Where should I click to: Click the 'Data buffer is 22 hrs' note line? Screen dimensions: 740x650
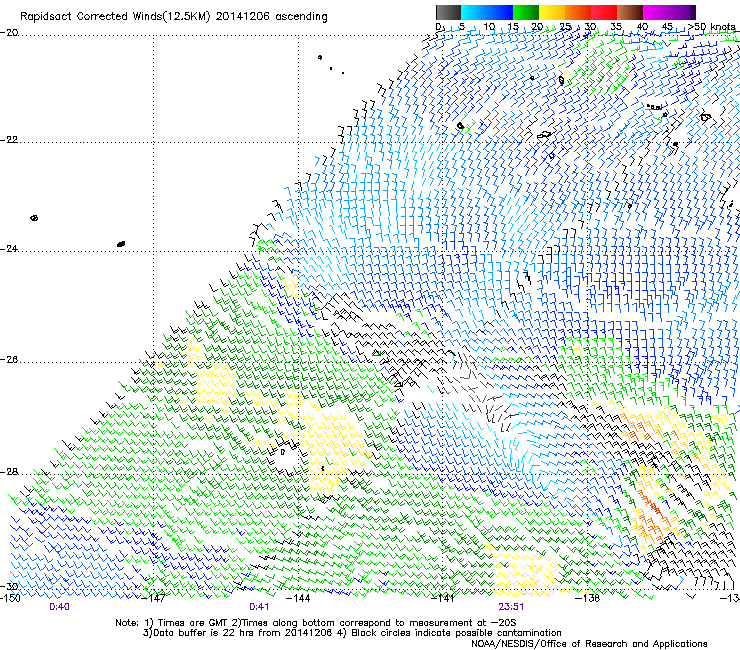(x=352, y=633)
